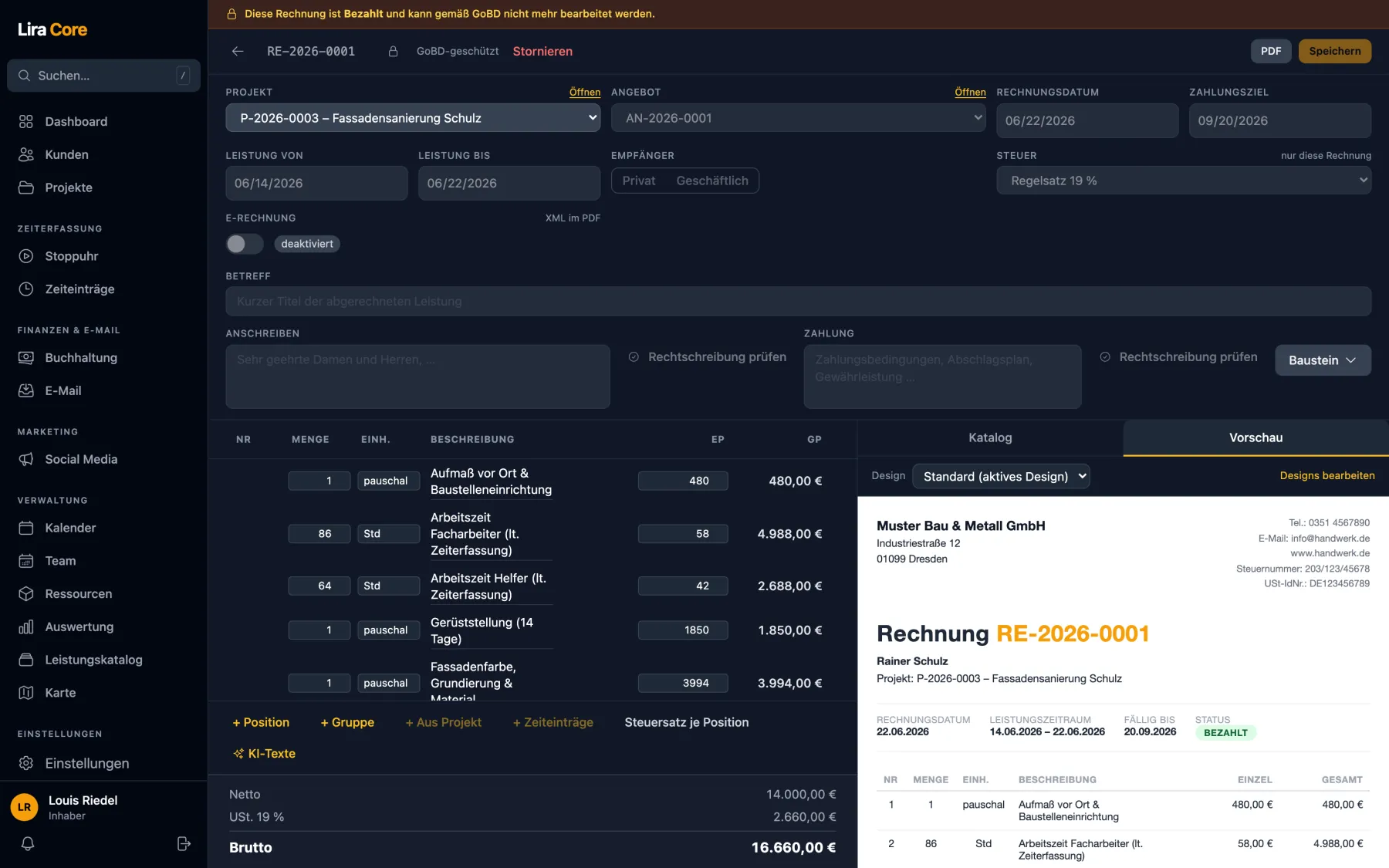This screenshot has width=1389, height=868.
Task: Click the Buchhaltung icon
Action: (26, 358)
